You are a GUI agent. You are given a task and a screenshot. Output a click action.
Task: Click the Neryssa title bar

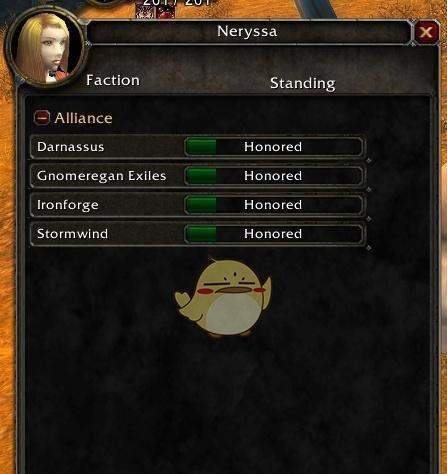point(248,32)
